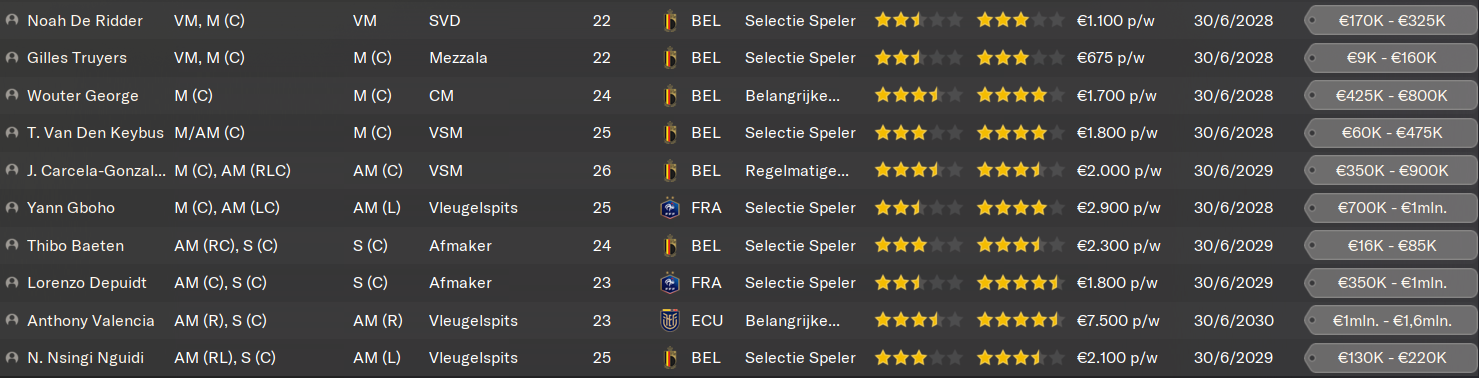Click Yann Gboho's France flag icon
The width and height of the screenshot is (1479, 378).
tap(669, 208)
